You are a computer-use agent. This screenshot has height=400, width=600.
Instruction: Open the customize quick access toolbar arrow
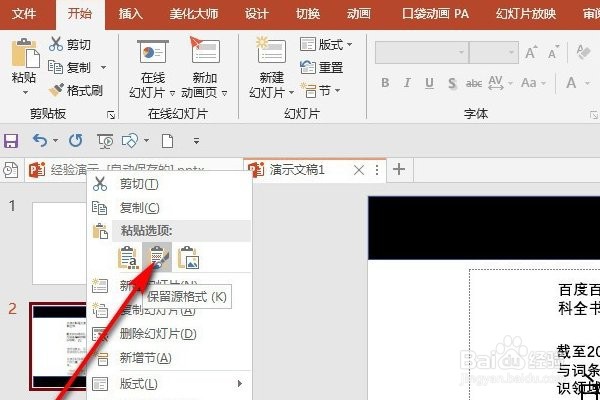tap(196, 141)
